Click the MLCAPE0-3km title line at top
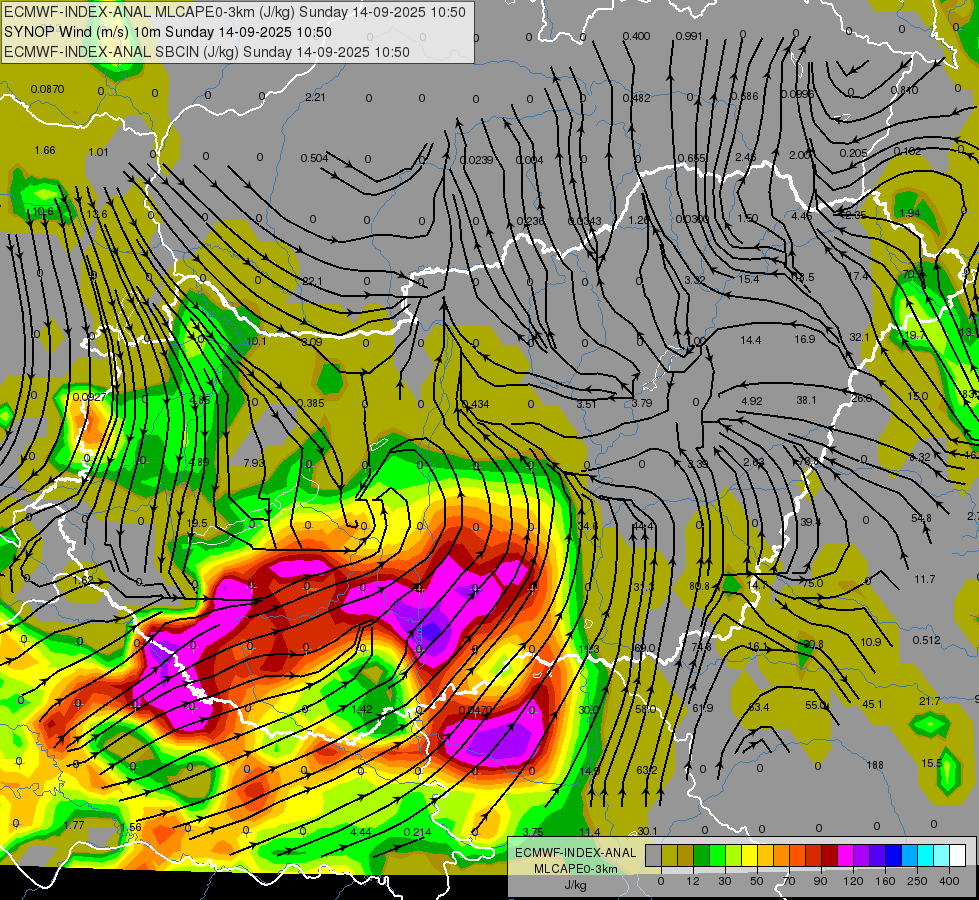Image resolution: width=979 pixels, height=900 pixels. 234,12
